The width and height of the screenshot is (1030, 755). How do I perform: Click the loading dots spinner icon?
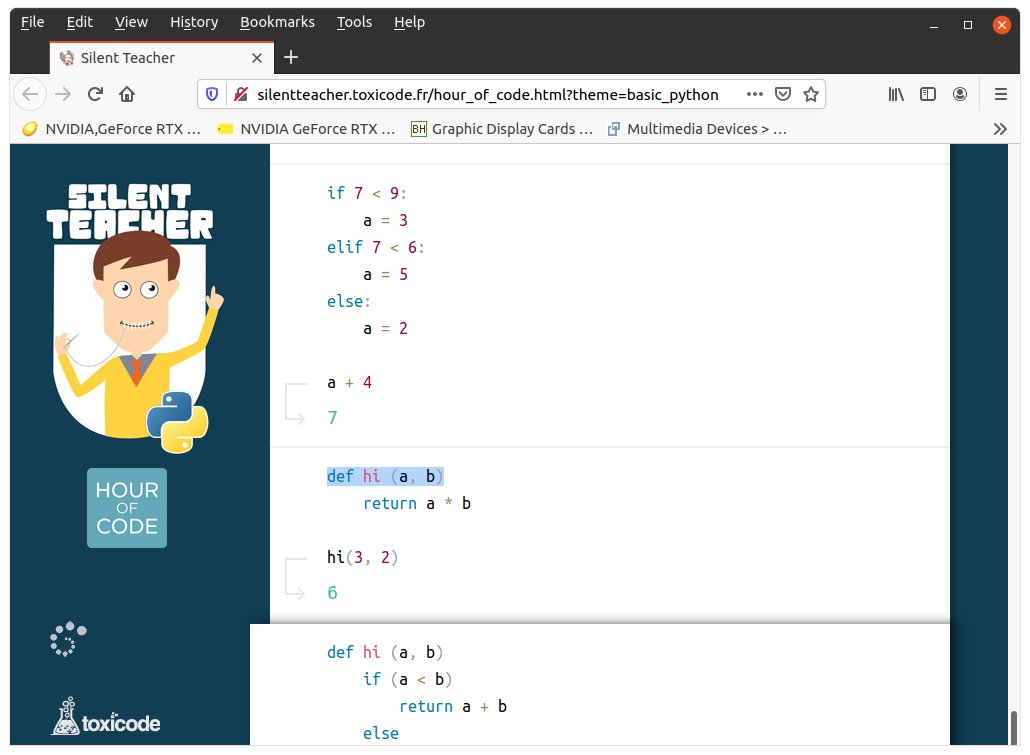point(68,639)
